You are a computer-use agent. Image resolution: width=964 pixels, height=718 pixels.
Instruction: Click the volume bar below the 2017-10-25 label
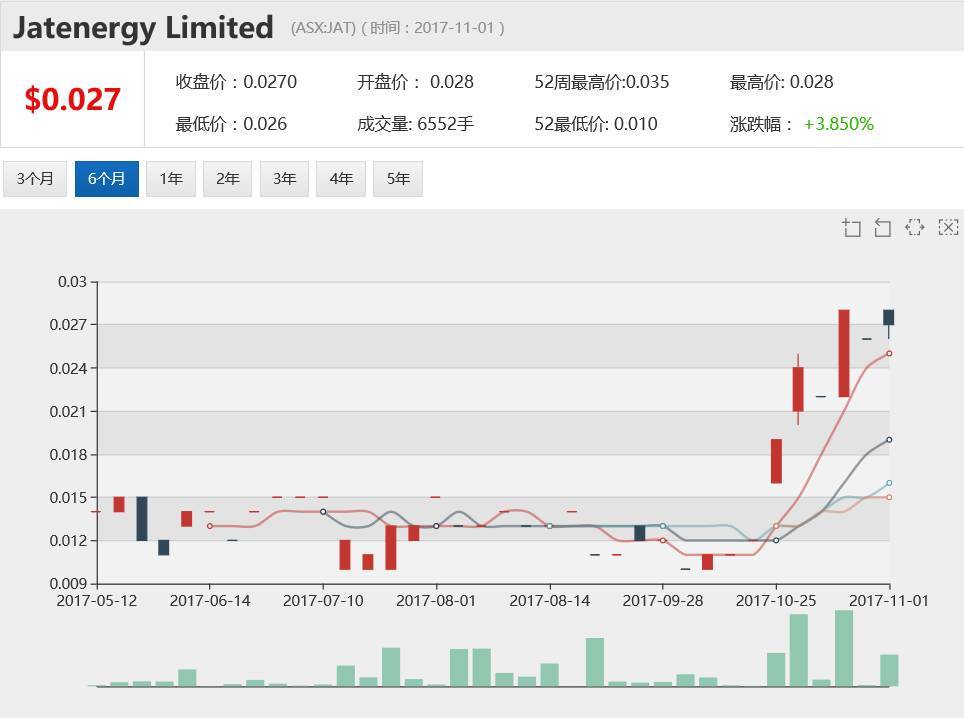(776, 669)
